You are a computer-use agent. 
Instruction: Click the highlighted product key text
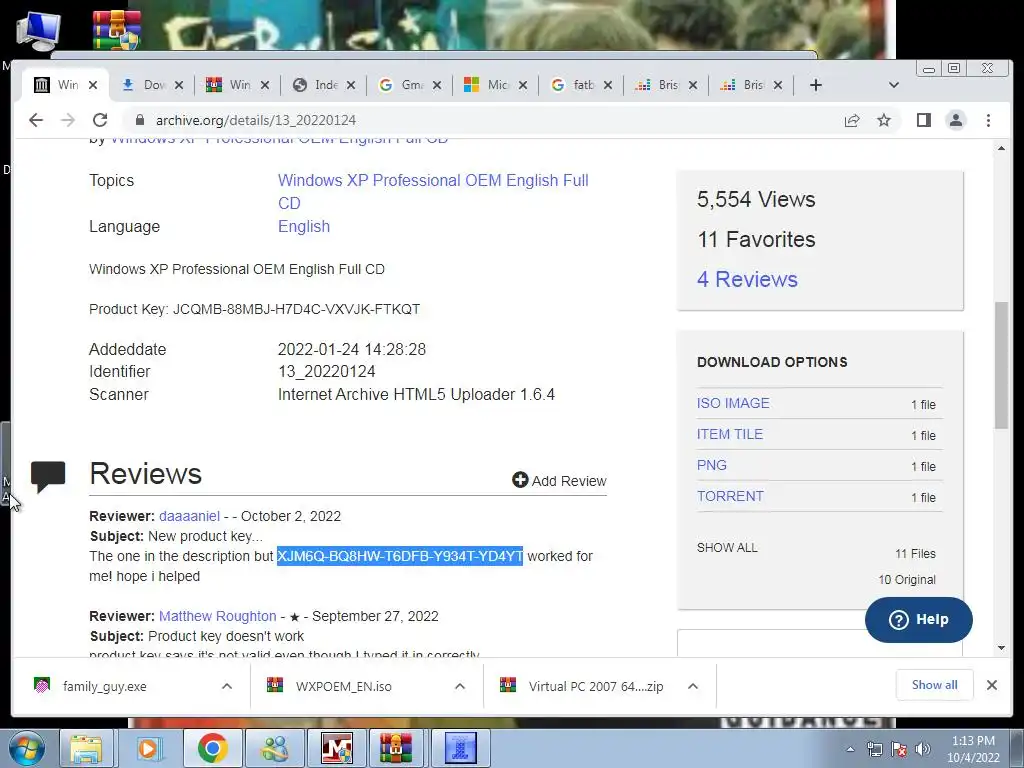tap(400, 556)
